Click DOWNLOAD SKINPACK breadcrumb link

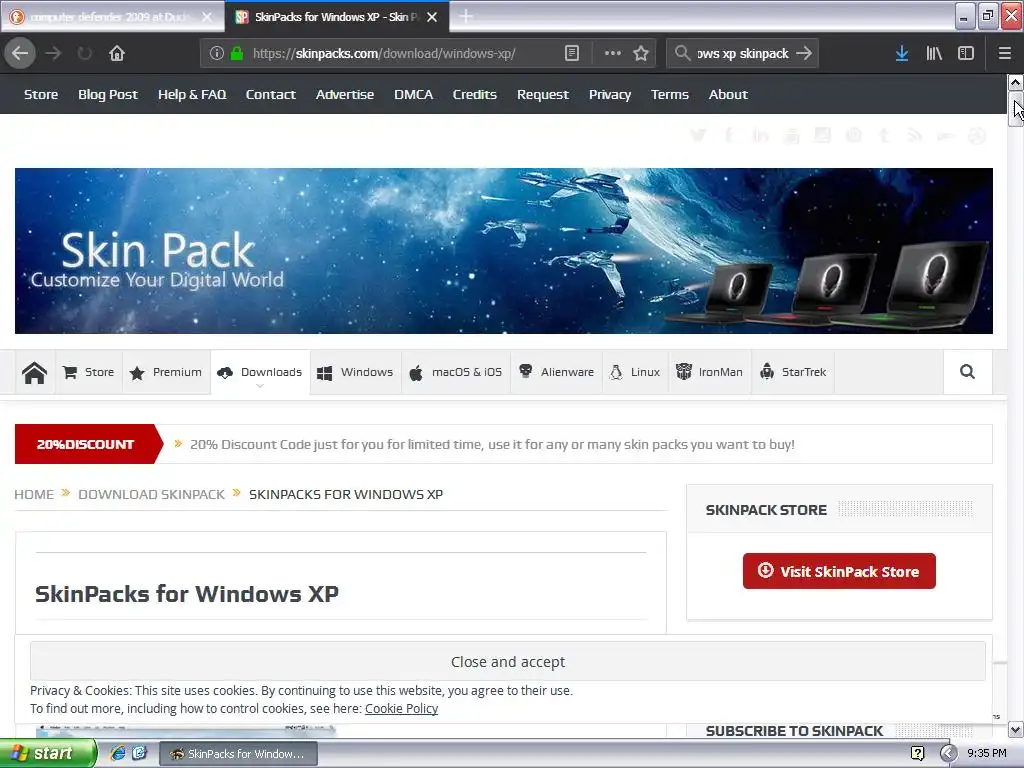coord(152,494)
